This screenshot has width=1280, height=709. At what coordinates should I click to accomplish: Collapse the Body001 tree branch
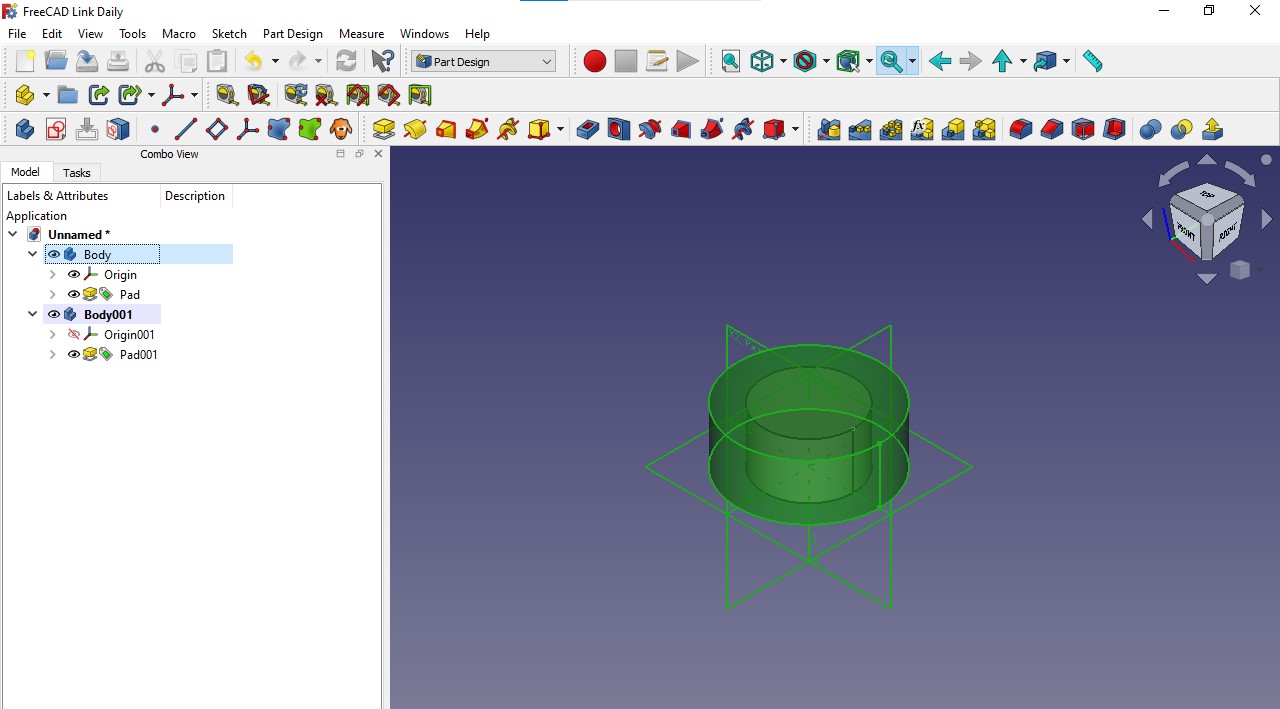[32, 314]
